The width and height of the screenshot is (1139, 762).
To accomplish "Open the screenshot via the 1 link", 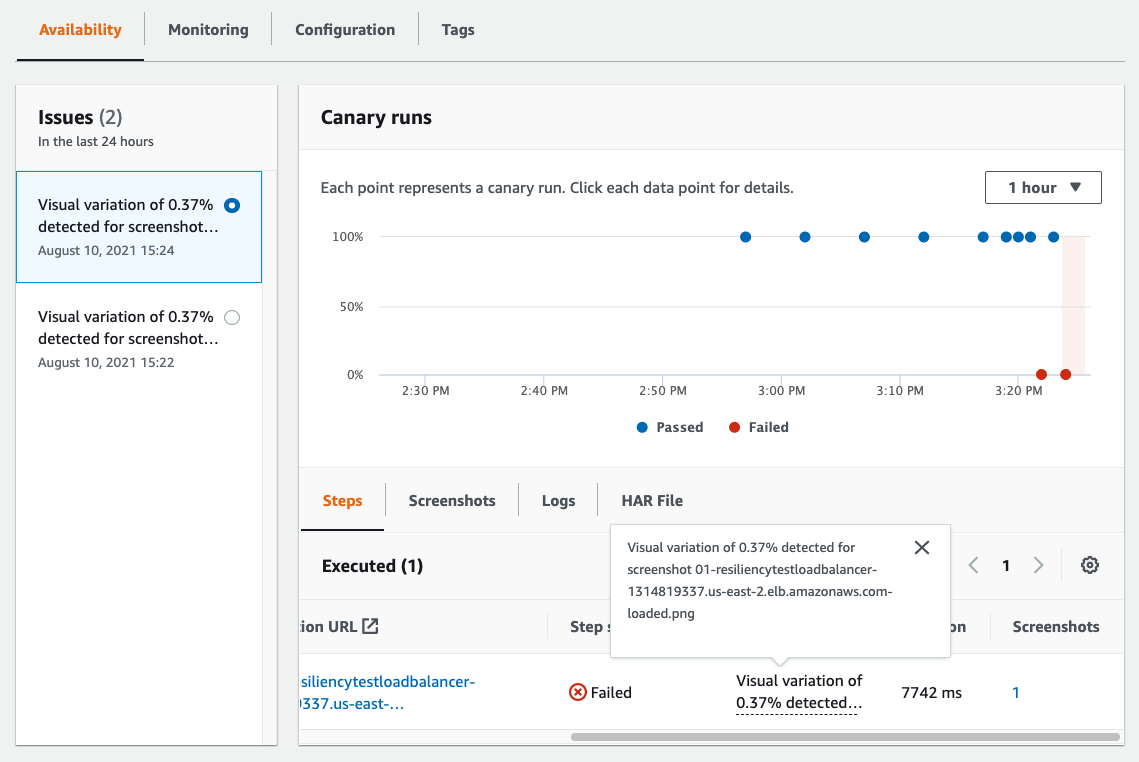I will (1015, 692).
